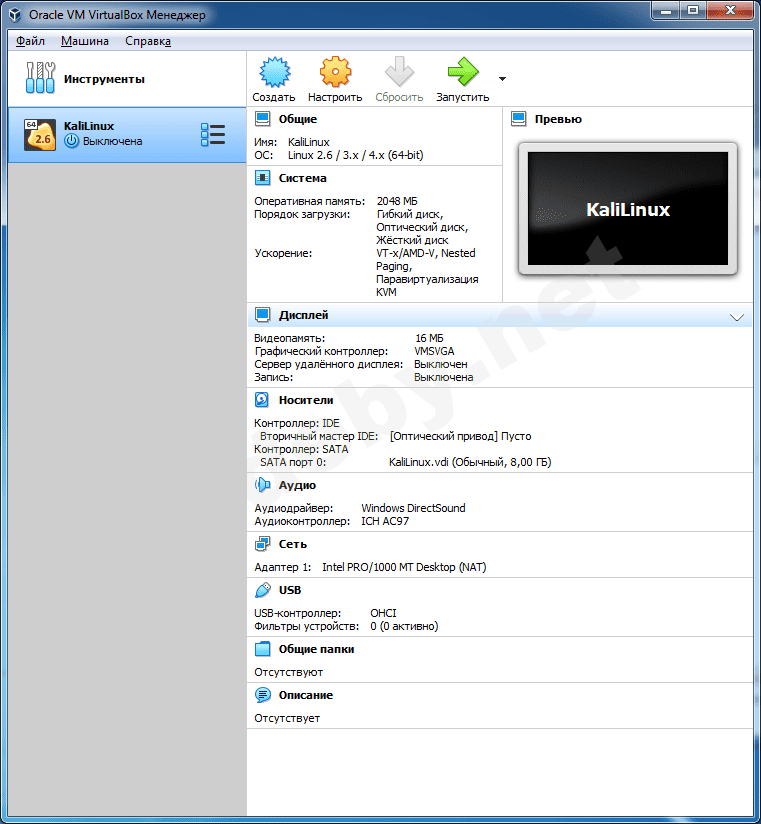Collapse the Дисплей section chevron
This screenshot has width=761, height=824.
[x=737, y=316]
